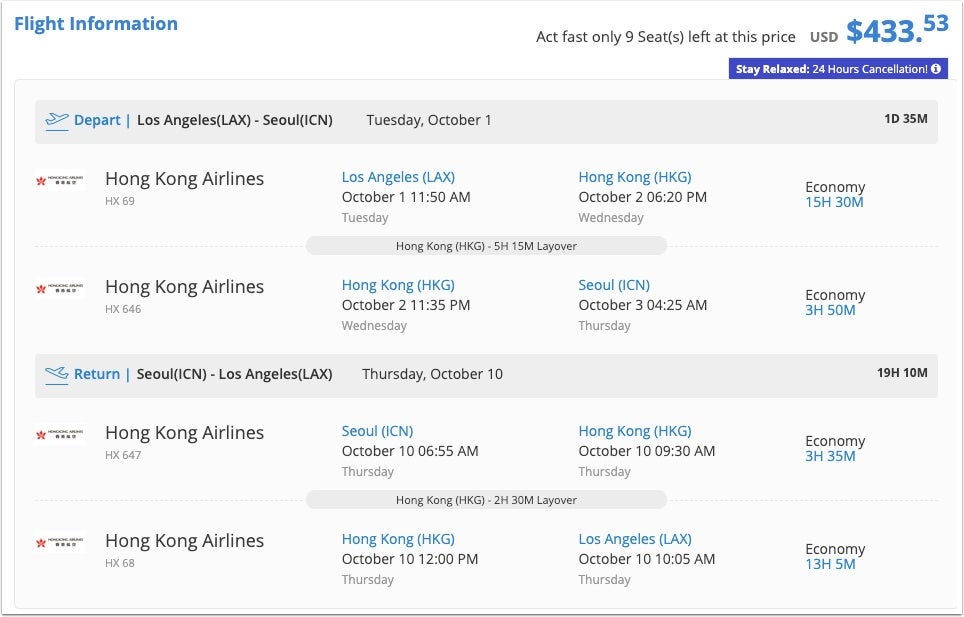Click the info icon beside 24 Hours Cancellation
Screen dimensions: 964x617
pyautogui.click(x=936, y=69)
